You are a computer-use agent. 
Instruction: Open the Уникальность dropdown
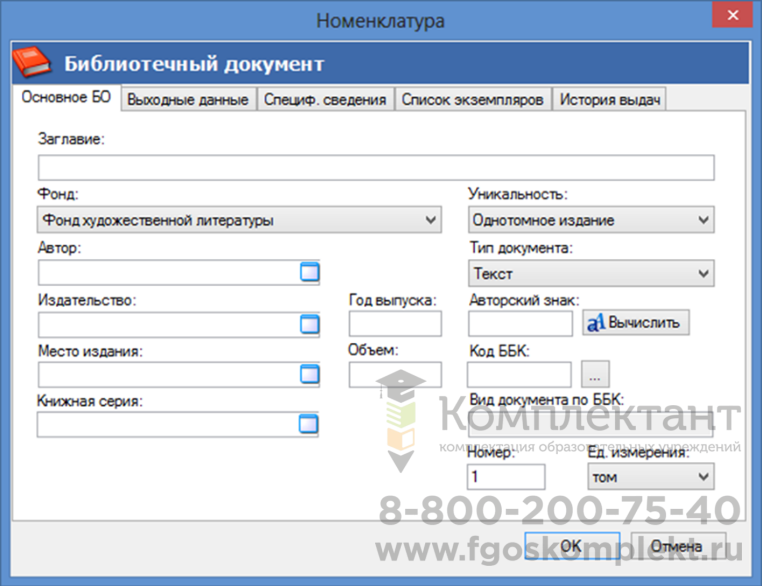704,220
